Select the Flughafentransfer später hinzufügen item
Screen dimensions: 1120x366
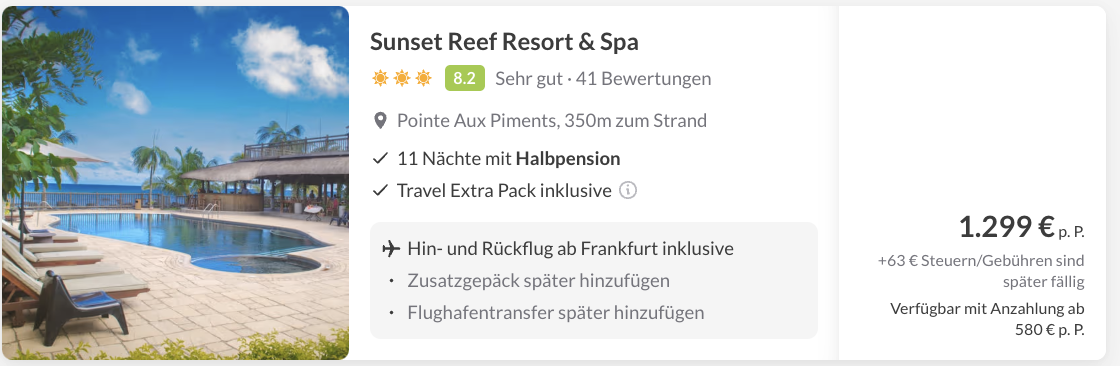click(556, 312)
